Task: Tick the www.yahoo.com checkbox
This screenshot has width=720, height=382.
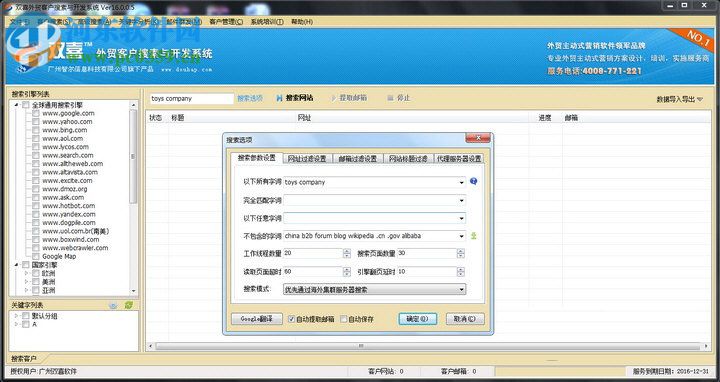Action: coord(35,122)
